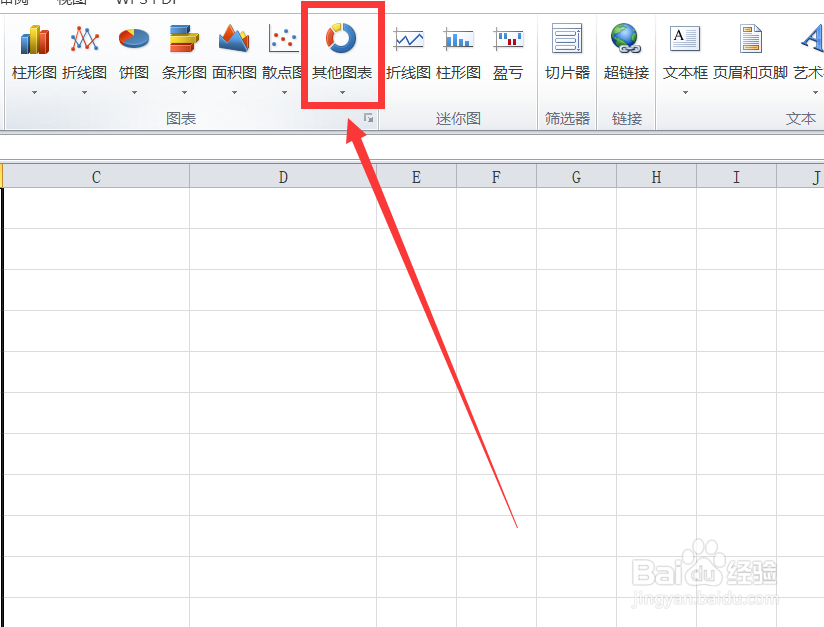Select column header D in the worksheet

pyautogui.click(x=283, y=175)
